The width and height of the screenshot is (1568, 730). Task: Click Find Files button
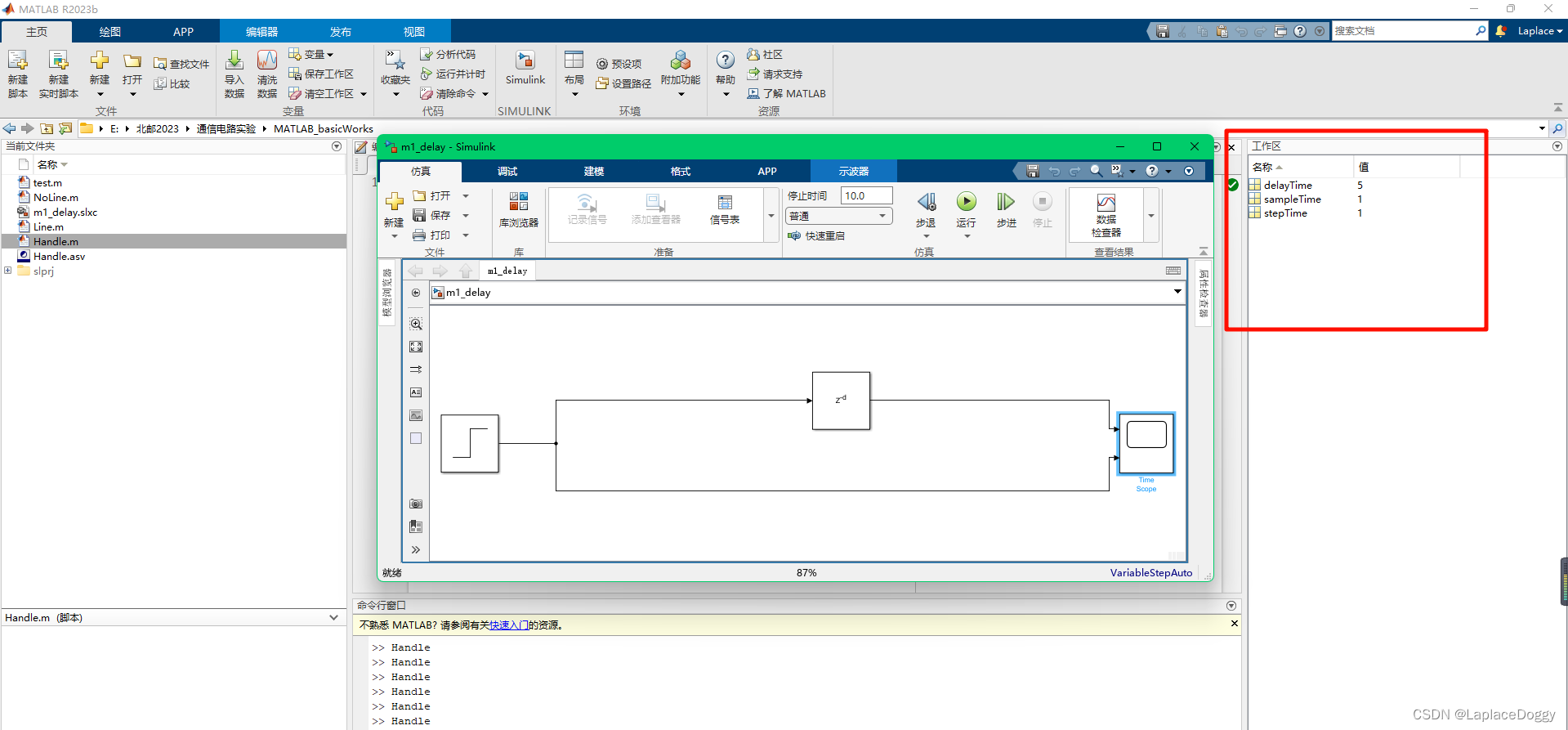181,64
